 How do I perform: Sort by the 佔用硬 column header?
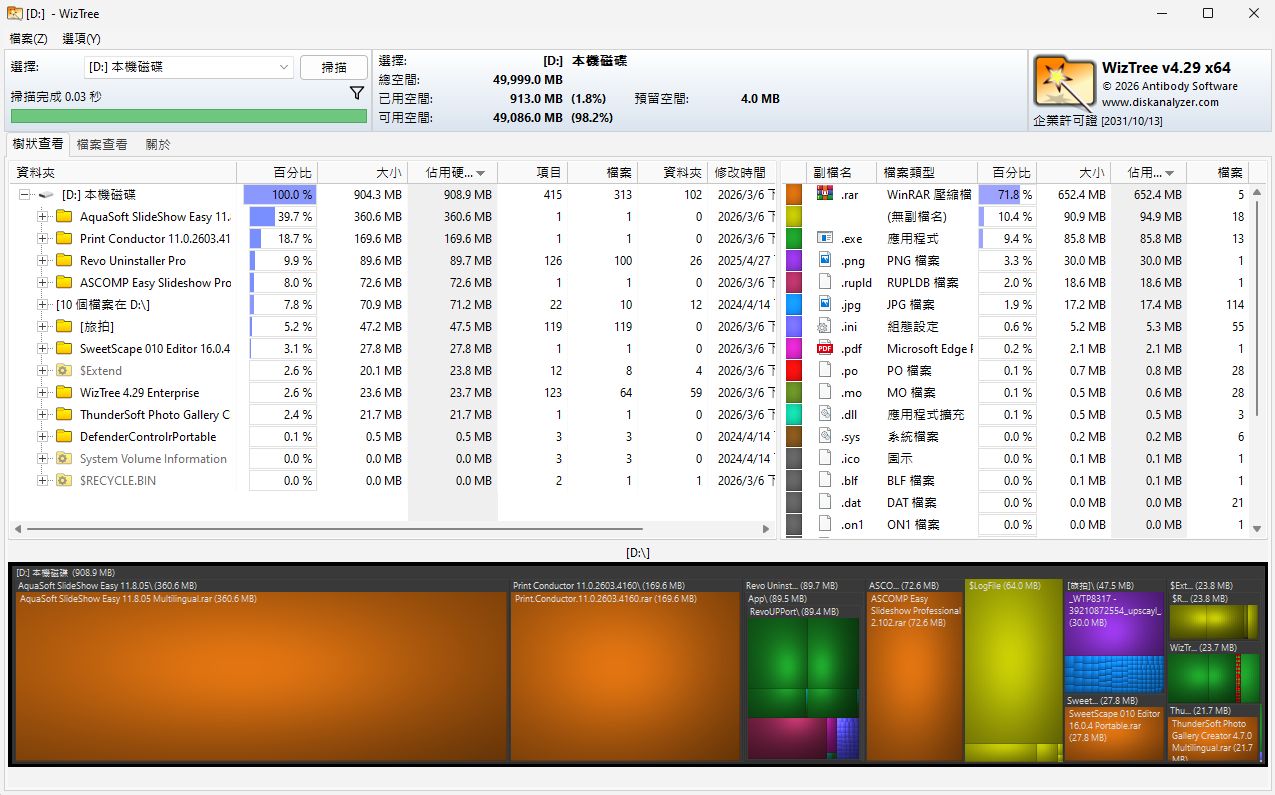click(452, 172)
